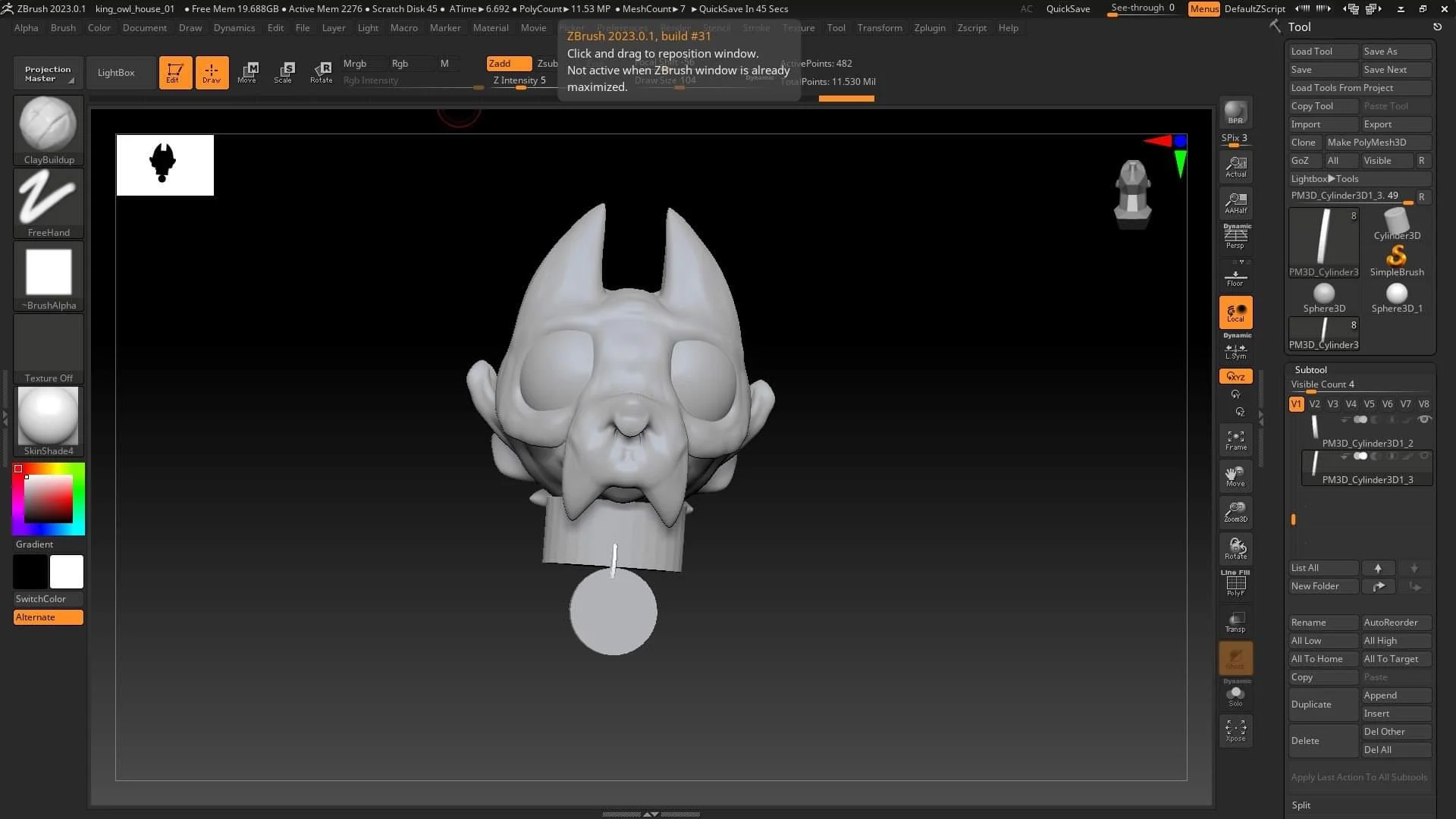Pick a color in the color picker square

pos(49,498)
